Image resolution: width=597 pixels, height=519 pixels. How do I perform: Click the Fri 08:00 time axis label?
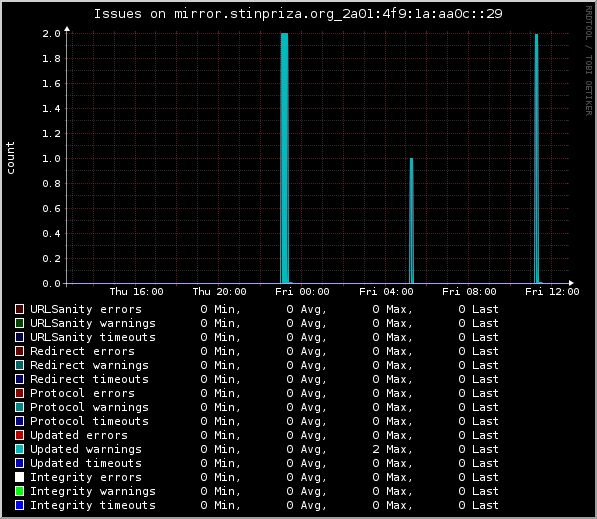tap(469, 292)
